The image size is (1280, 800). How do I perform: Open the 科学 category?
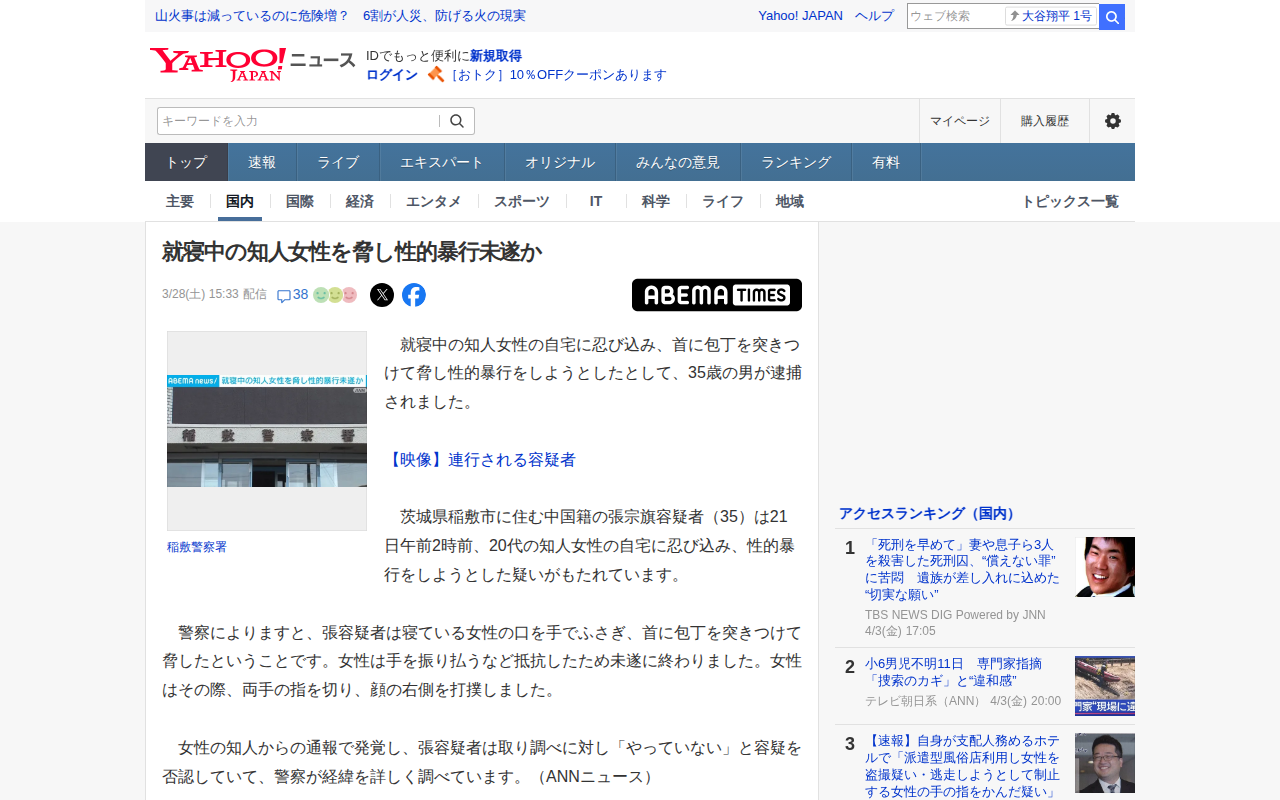pyautogui.click(x=656, y=201)
